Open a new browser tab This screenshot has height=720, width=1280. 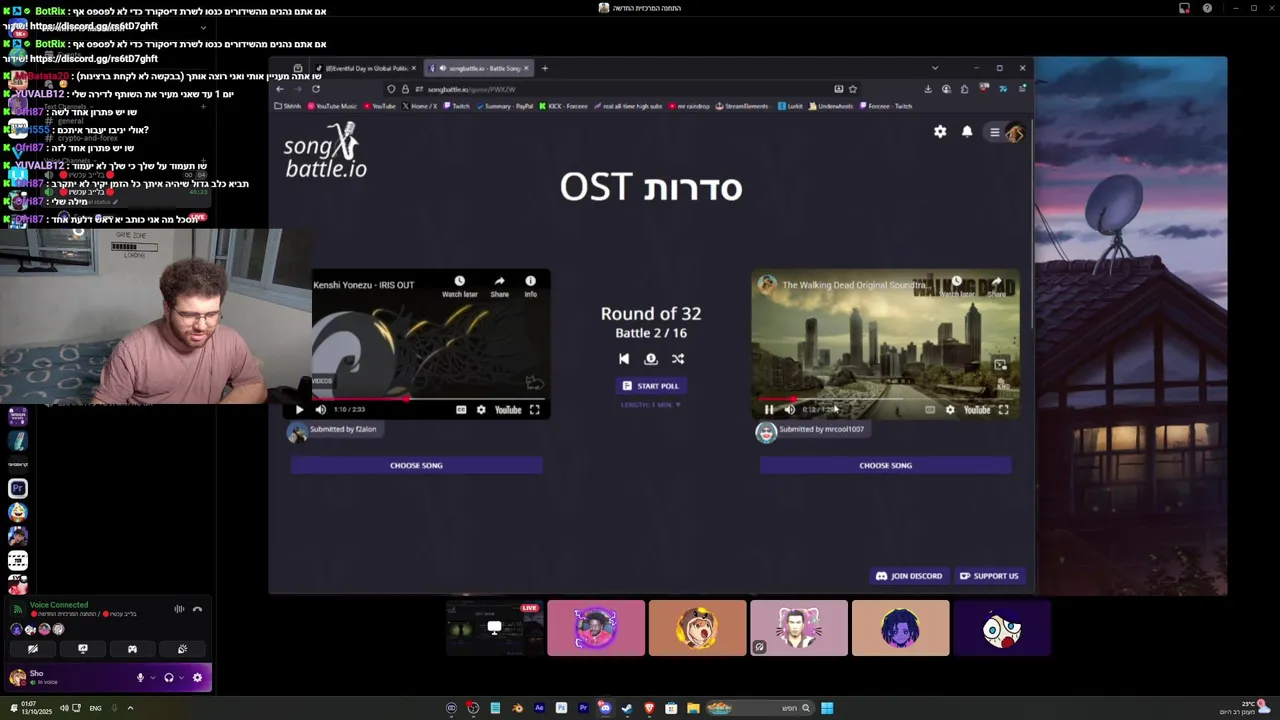click(x=545, y=68)
